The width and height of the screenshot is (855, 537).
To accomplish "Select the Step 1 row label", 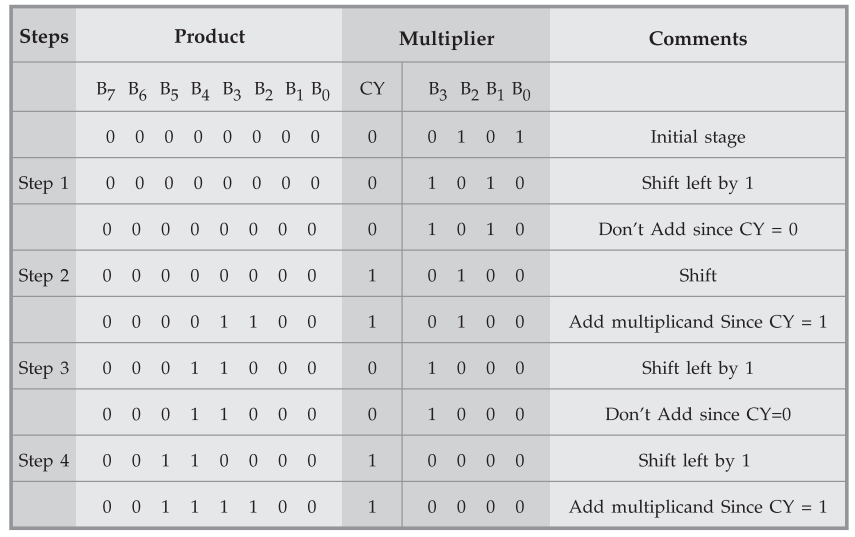I will point(44,184).
